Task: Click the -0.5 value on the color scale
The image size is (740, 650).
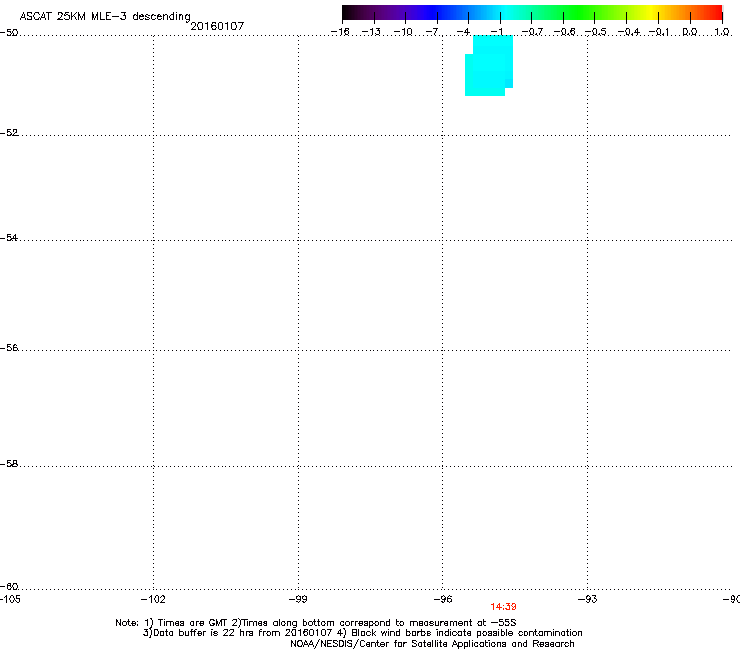Action: pyautogui.click(x=596, y=32)
